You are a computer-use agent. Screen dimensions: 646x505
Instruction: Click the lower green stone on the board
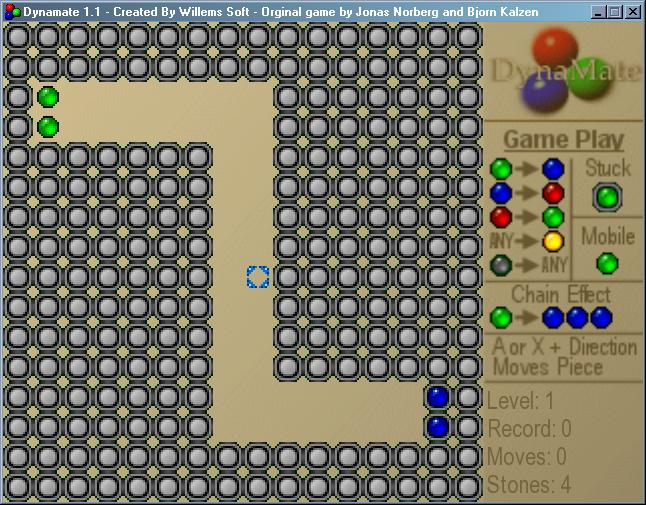pos(48,127)
